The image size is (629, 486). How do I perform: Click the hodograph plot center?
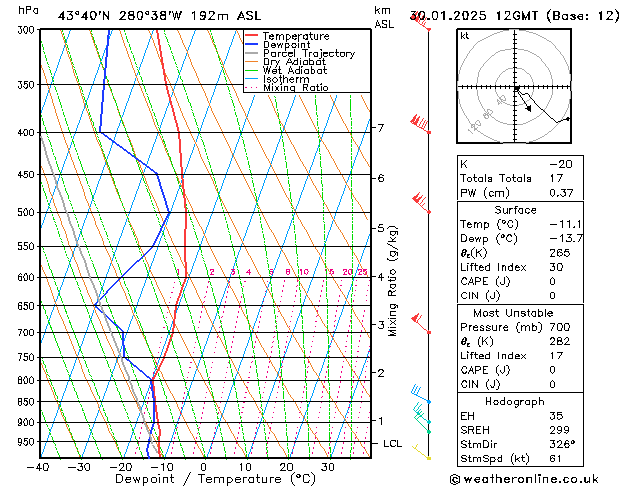pyautogui.click(x=515, y=87)
